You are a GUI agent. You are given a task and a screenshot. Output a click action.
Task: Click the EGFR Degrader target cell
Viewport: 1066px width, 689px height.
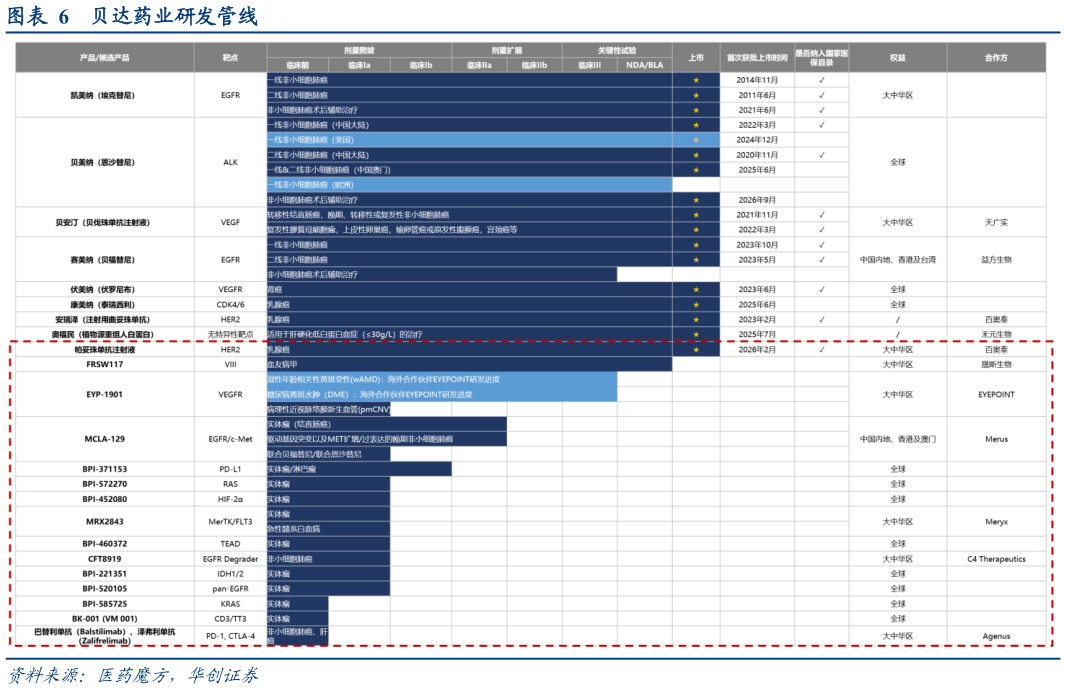230,559
